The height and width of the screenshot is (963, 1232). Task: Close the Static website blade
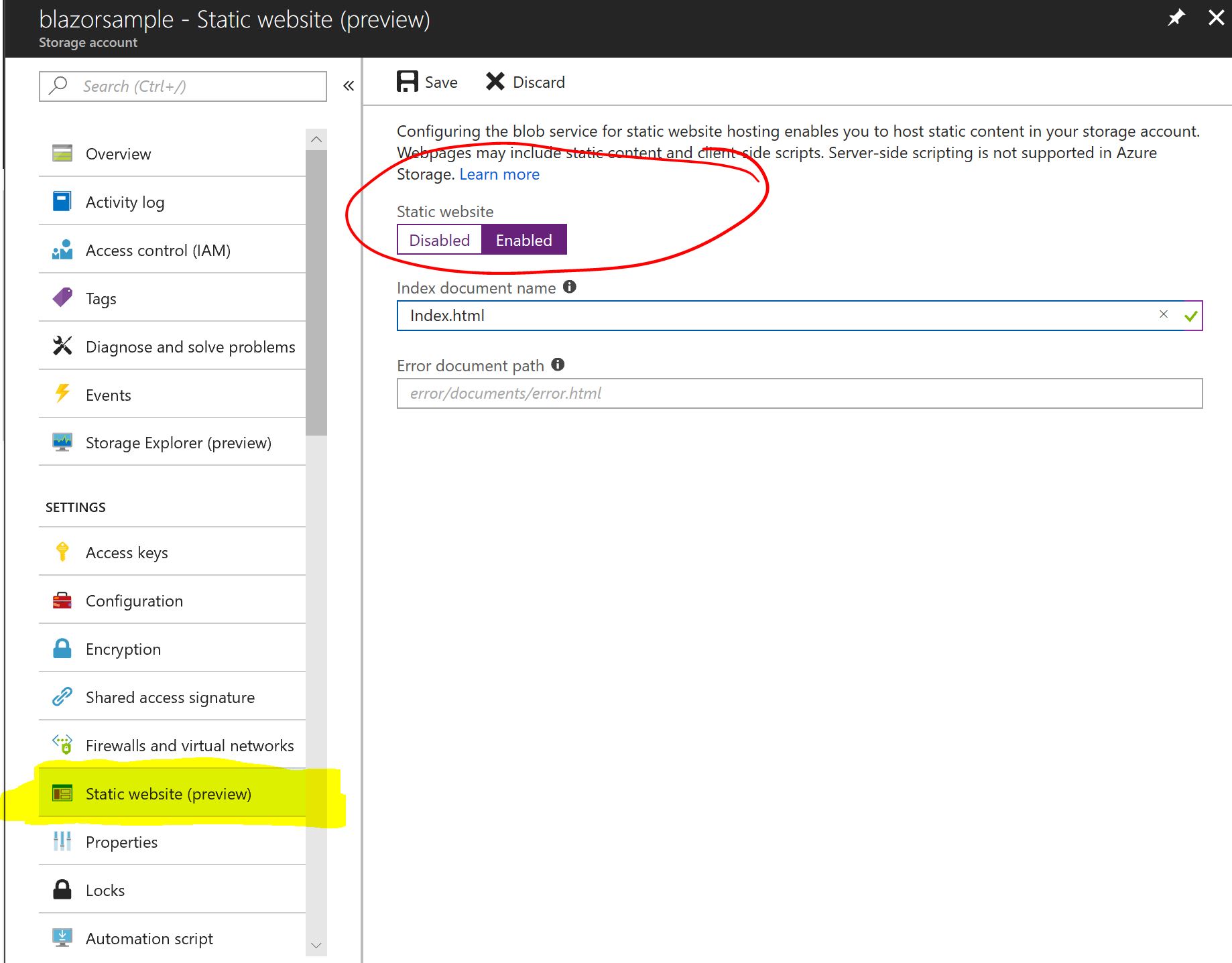point(1216,17)
